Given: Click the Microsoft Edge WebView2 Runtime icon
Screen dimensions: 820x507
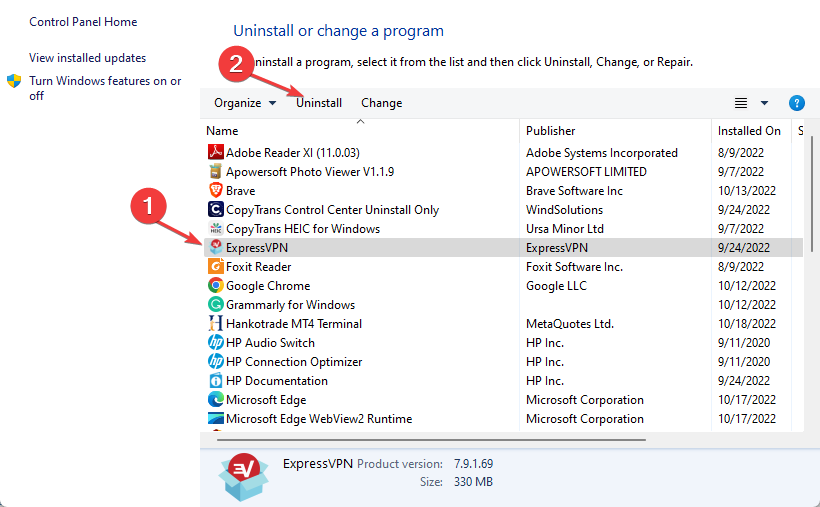Looking at the screenshot, I should coord(215,419).
